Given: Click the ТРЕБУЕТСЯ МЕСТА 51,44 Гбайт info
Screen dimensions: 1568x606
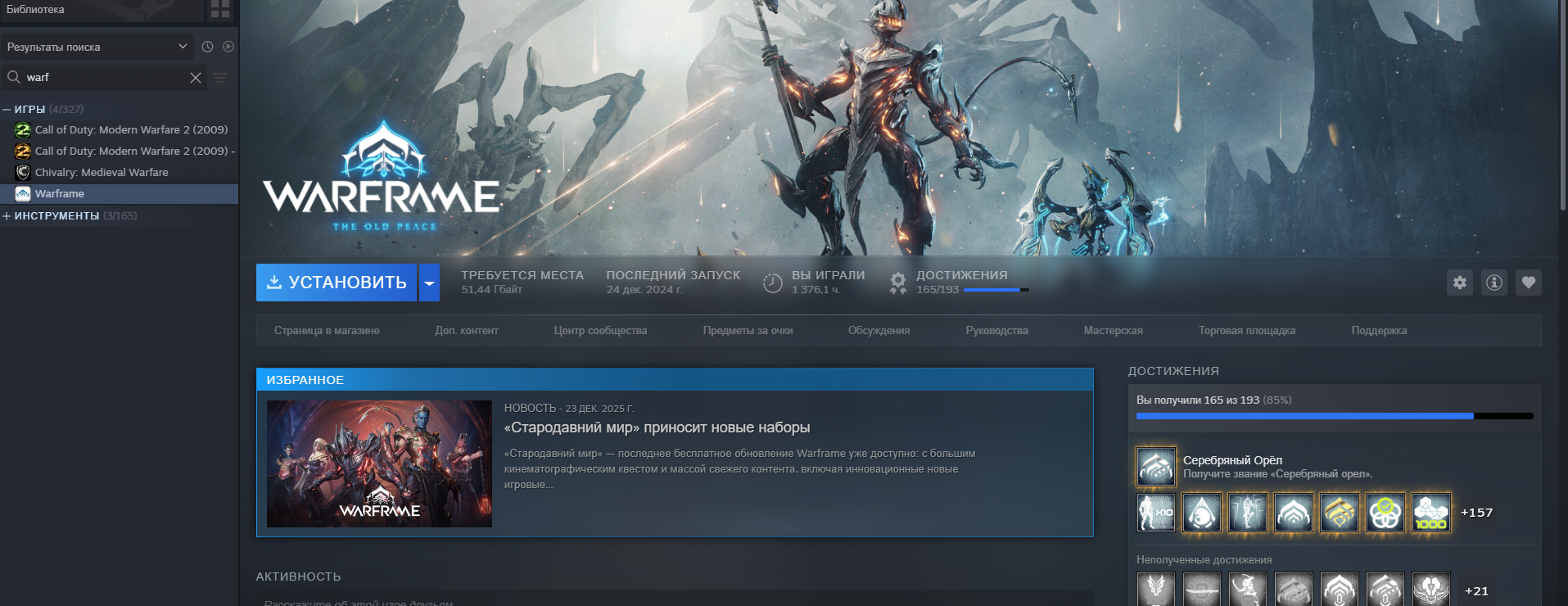Looking at the screenshot, I should [522, 283].
